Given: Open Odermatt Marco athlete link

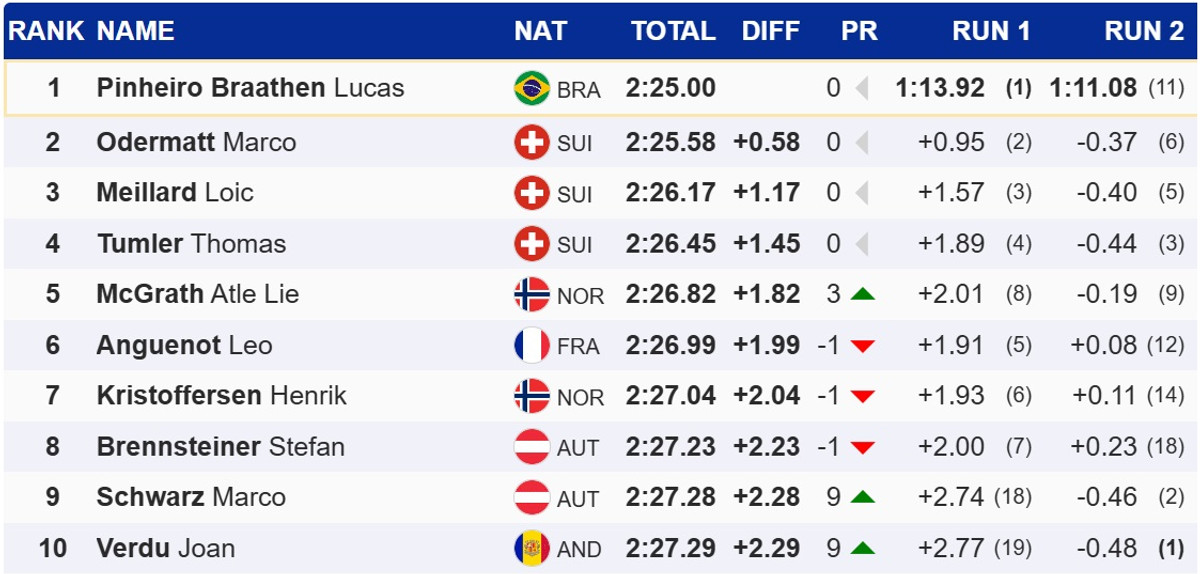Looking at the screenshot, I should pyautogui.click(x=196, y=142).
